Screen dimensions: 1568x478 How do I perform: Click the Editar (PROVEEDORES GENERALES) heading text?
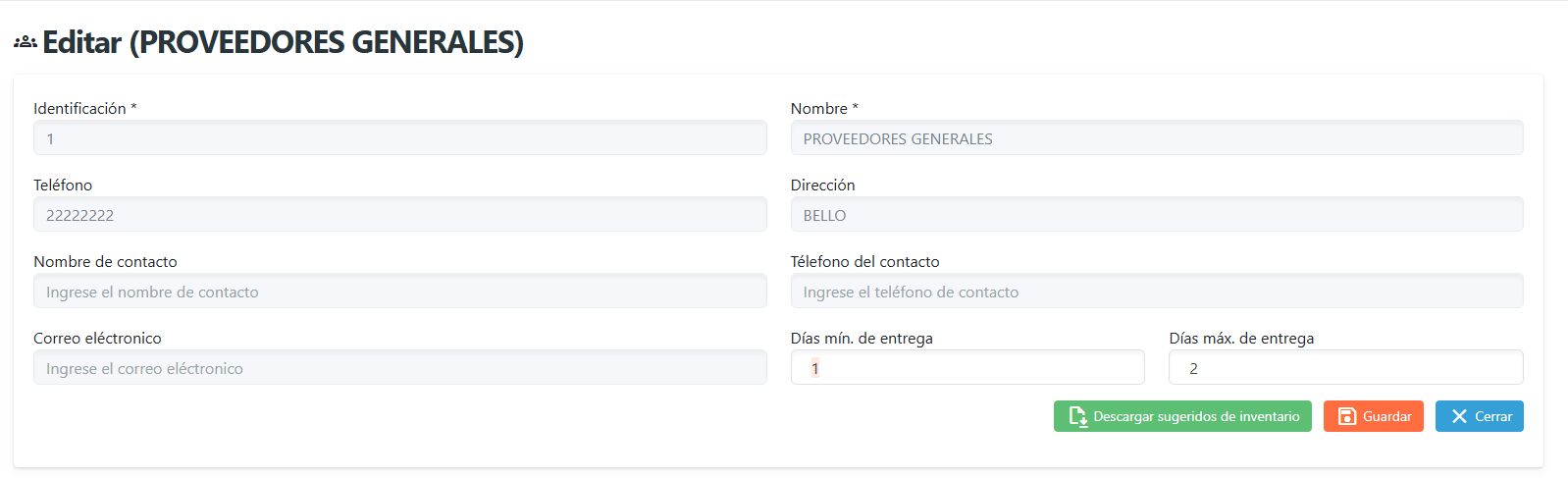coord(283,42)
